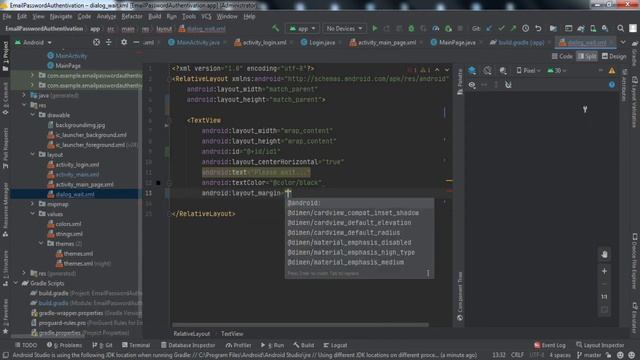Click the master git branch in status bar

[589, 355]
